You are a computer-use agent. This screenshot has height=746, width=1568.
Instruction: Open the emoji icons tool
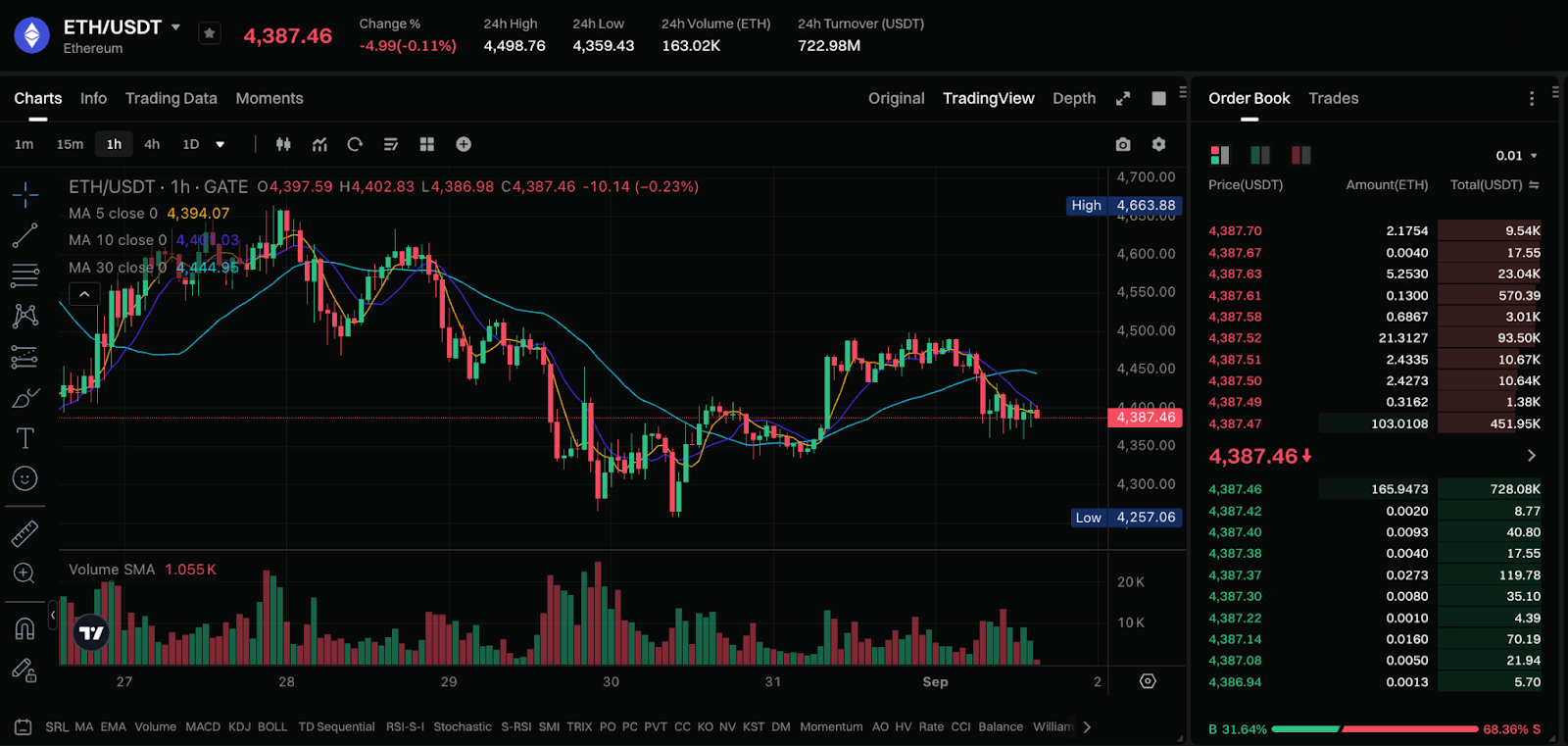(25, 478)
